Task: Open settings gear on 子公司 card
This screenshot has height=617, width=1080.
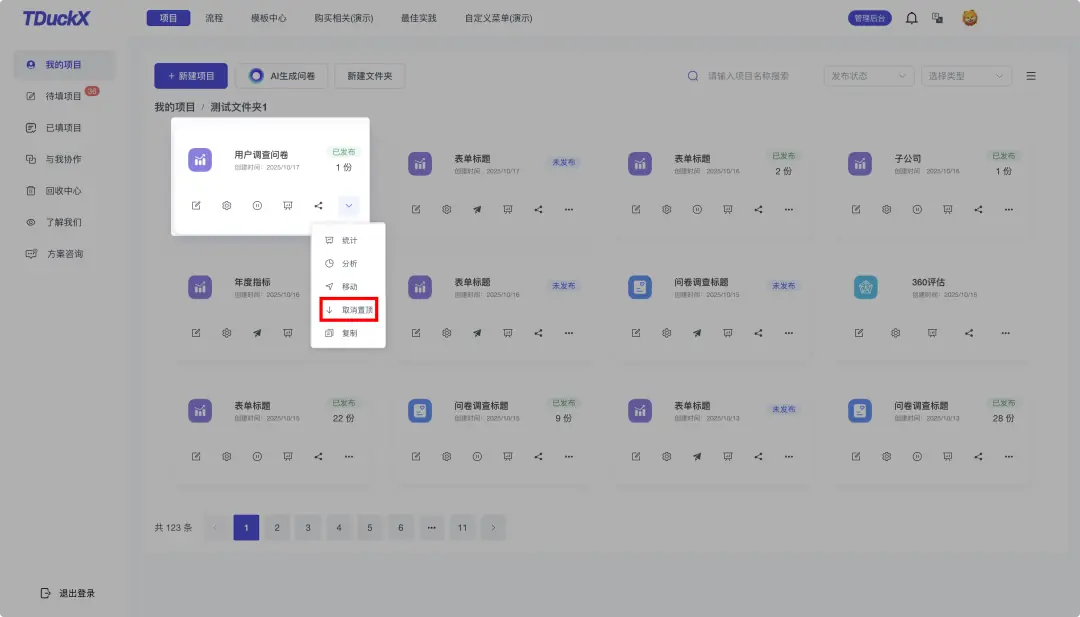Action: pyautogui.click(x=886, y=209)
